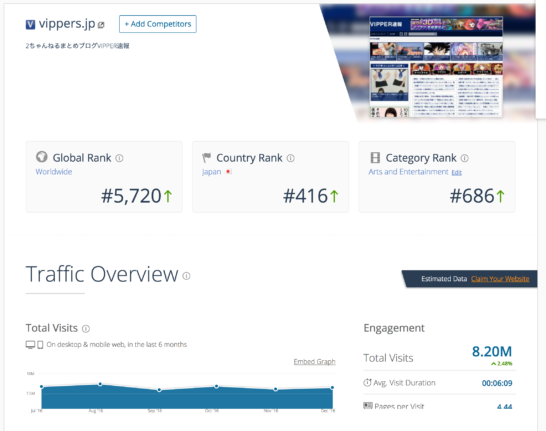Open the Japan country link
The height and width of the screenshot is (431, 546).
pos(212,172)
